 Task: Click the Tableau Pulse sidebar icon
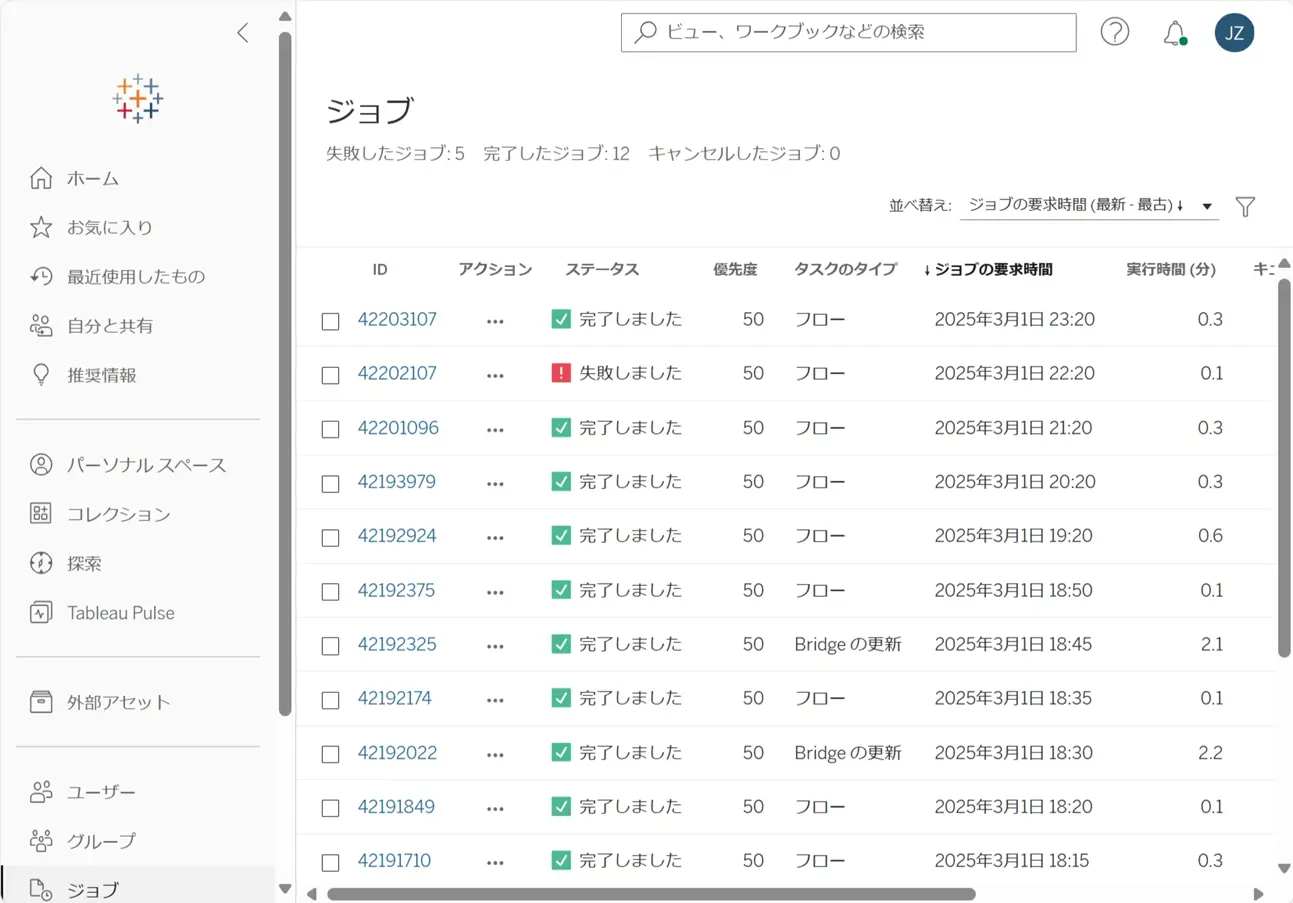tap(41, 613)
